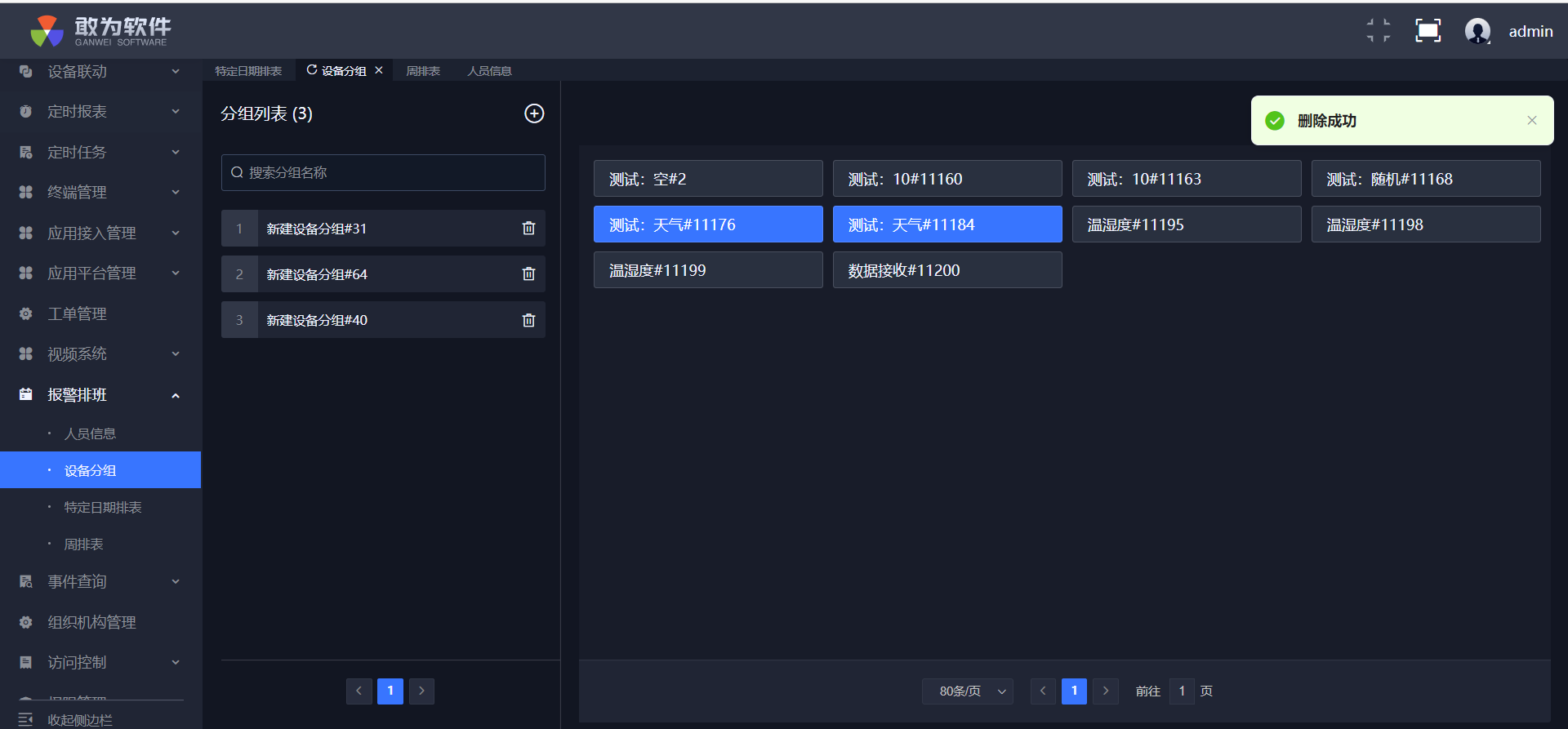Viewport: 1568px width, 729px height.
Task: Click the add group plus icon
Action: [534, 113]
